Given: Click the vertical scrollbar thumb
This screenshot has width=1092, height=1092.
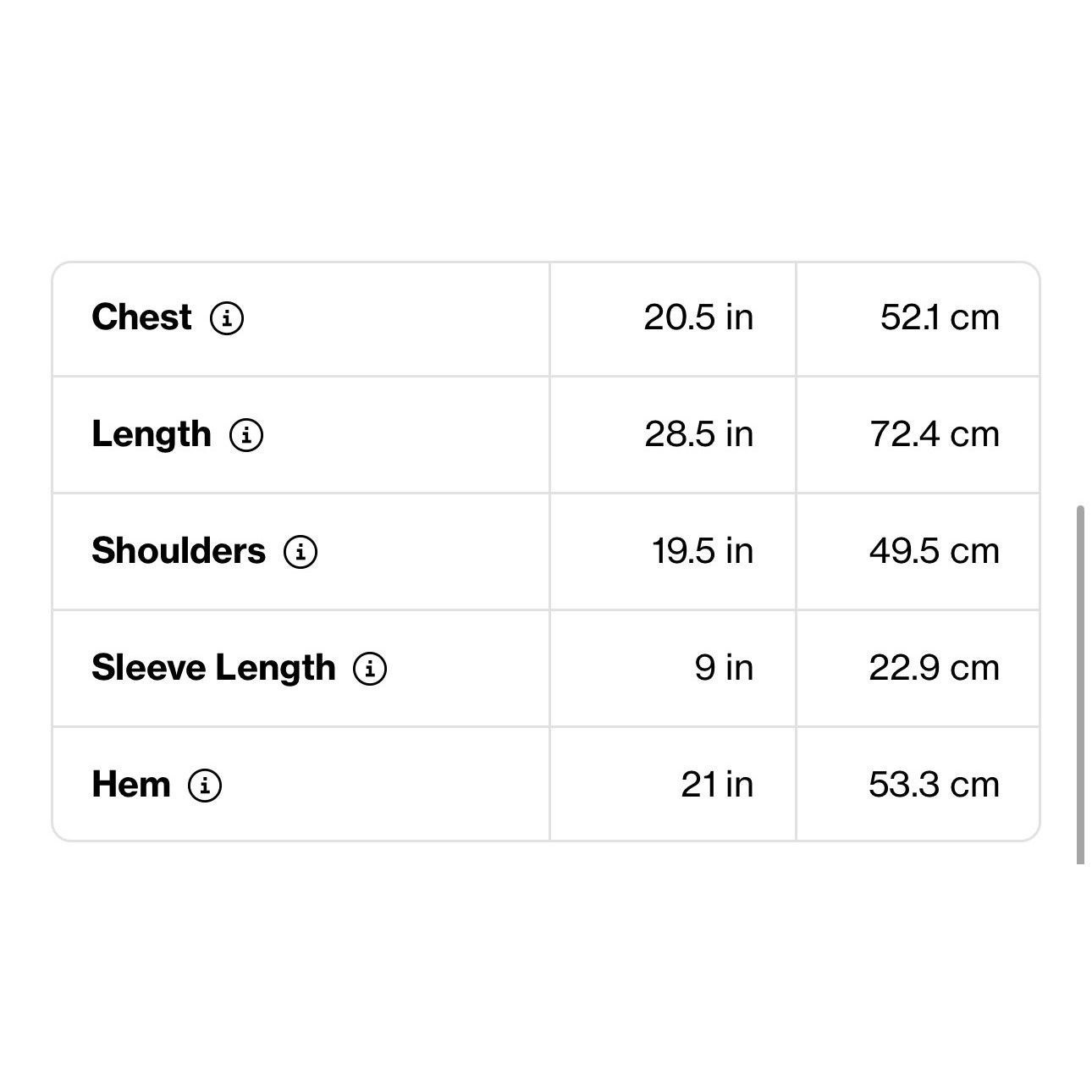Looking at the screenshot, I should pos(1080,685).
